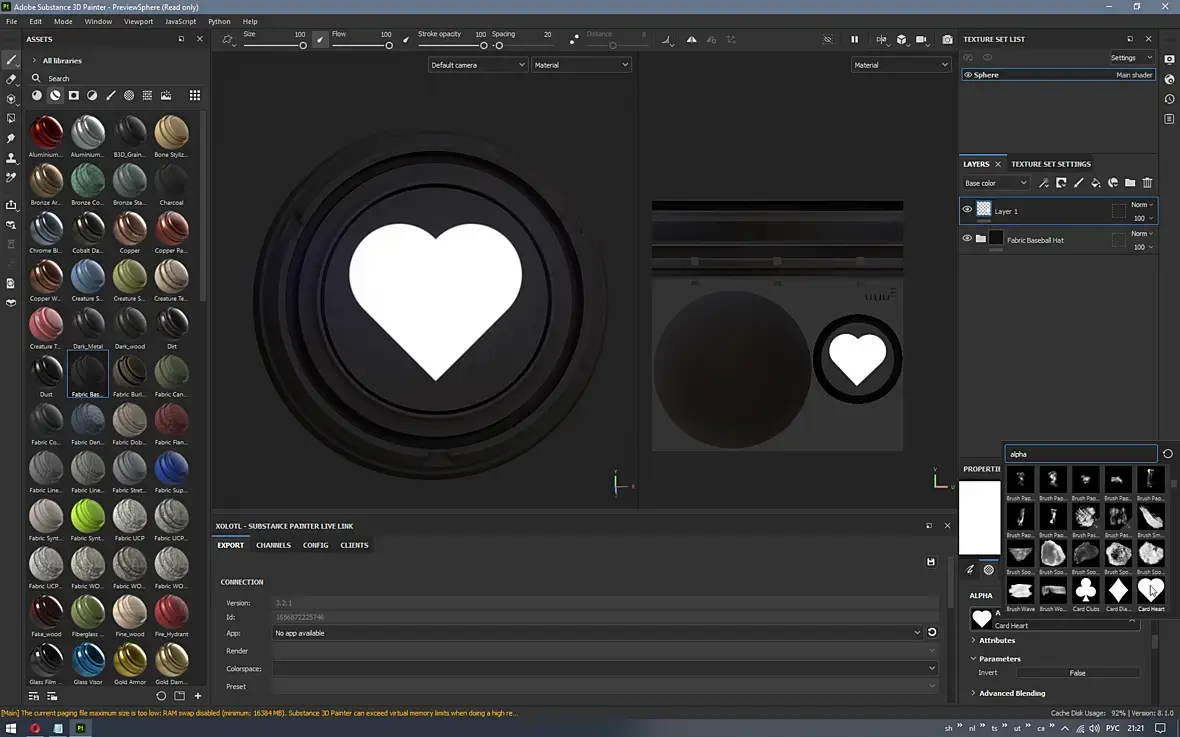Select the Polygon Fill tool
This screenshot has height=737, width=1180.
pos(11,118)
